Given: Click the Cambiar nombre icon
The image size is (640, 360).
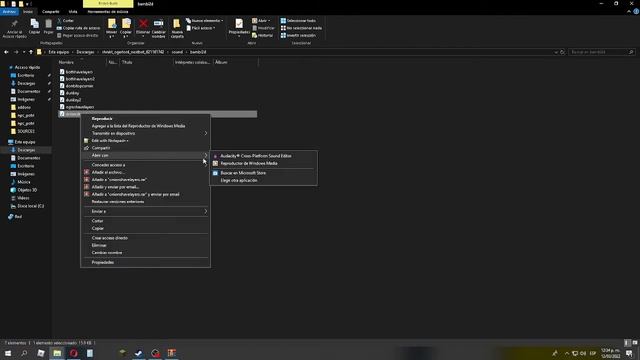Looking at the screenshot, I should click(158, 23).
